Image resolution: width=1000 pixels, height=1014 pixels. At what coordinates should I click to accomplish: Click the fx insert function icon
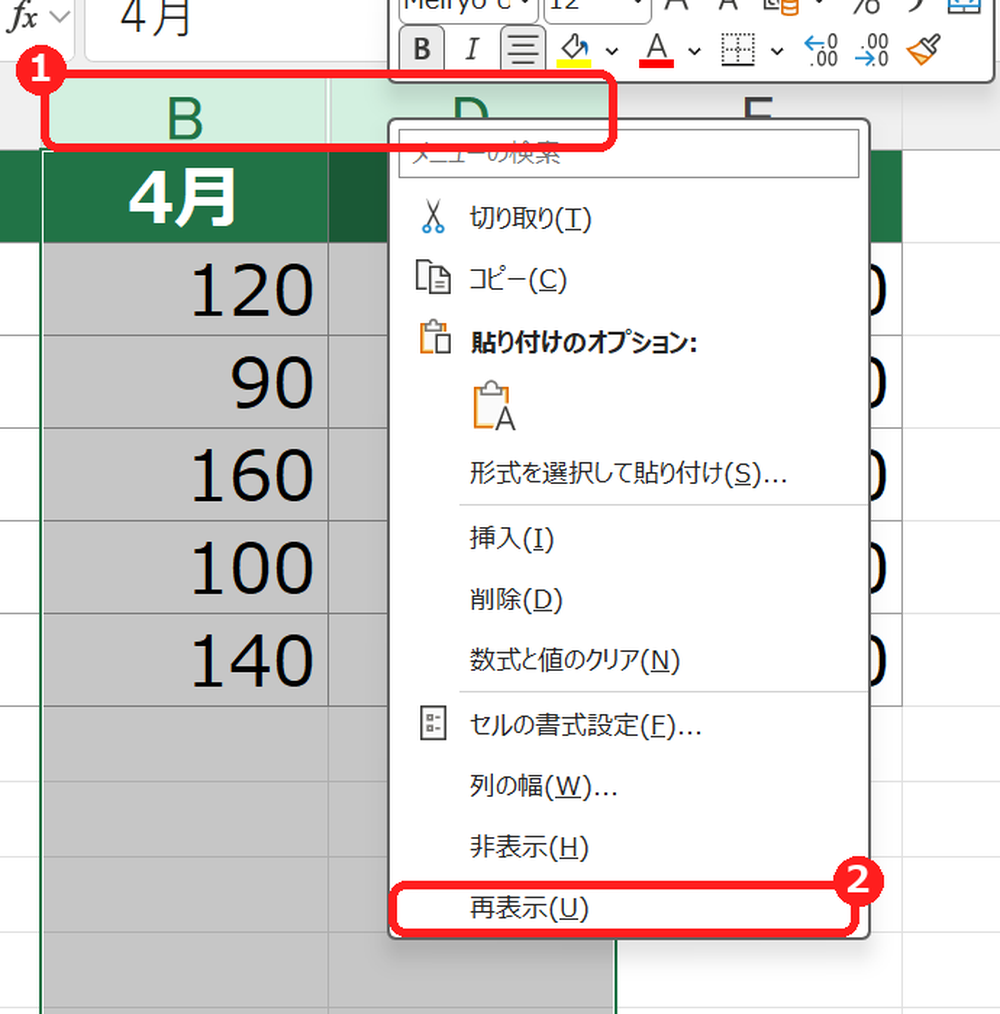pos(23,16)
